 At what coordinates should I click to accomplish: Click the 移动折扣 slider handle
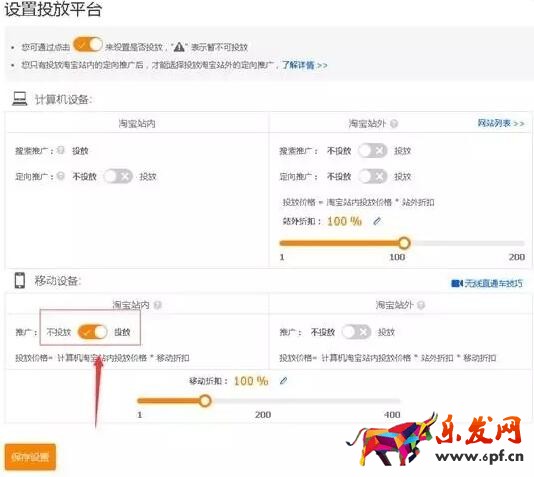click(x=205, y=401)
